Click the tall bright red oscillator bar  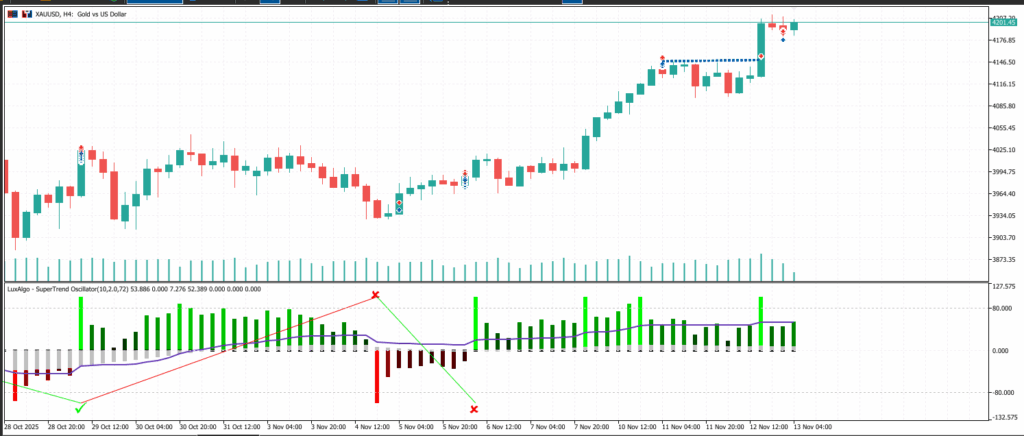tap(377, 377)
